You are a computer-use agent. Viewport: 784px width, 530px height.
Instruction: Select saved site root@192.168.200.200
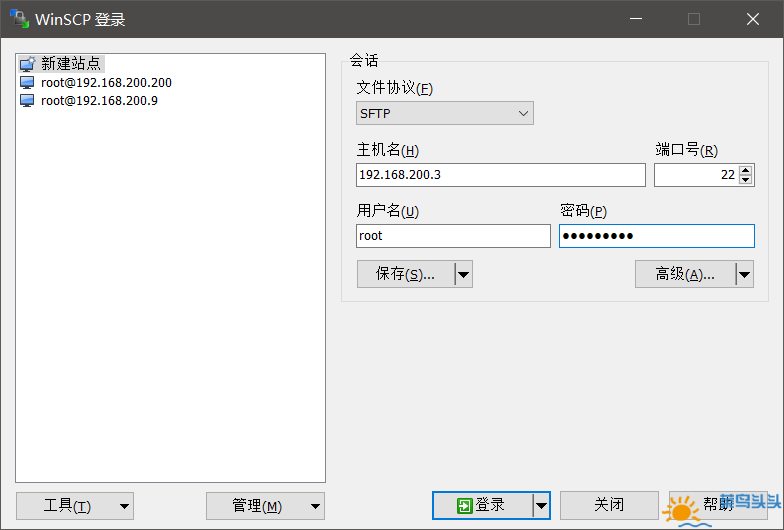click(x=106, y=83)
